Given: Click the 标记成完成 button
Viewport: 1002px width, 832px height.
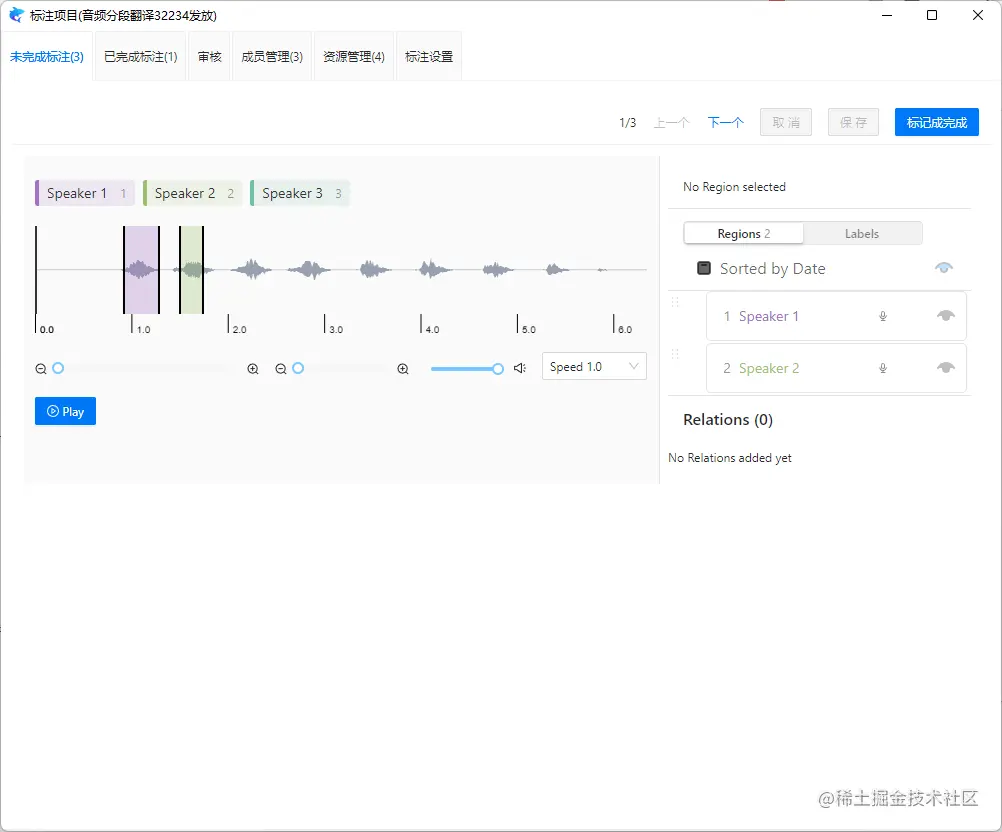Looking at the screenshot, I should click(937, 122).
